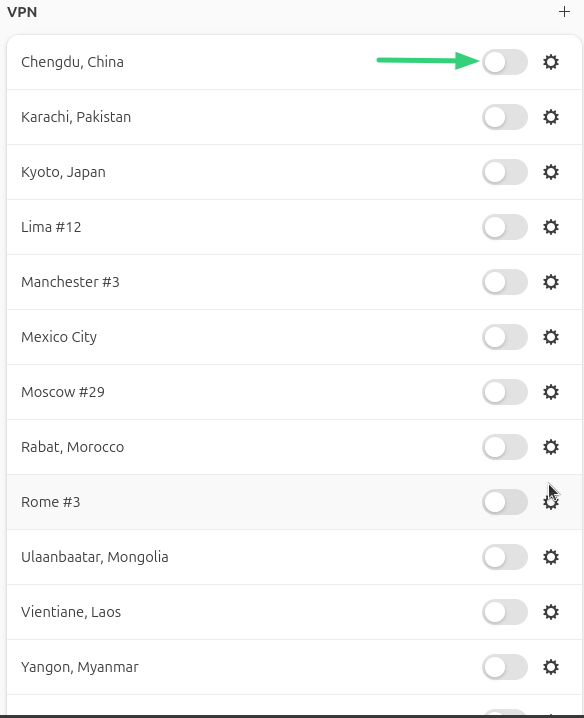The image size is (584, 718).
Task: Add a new VPN with plus icon
Action: click(564, 12)
